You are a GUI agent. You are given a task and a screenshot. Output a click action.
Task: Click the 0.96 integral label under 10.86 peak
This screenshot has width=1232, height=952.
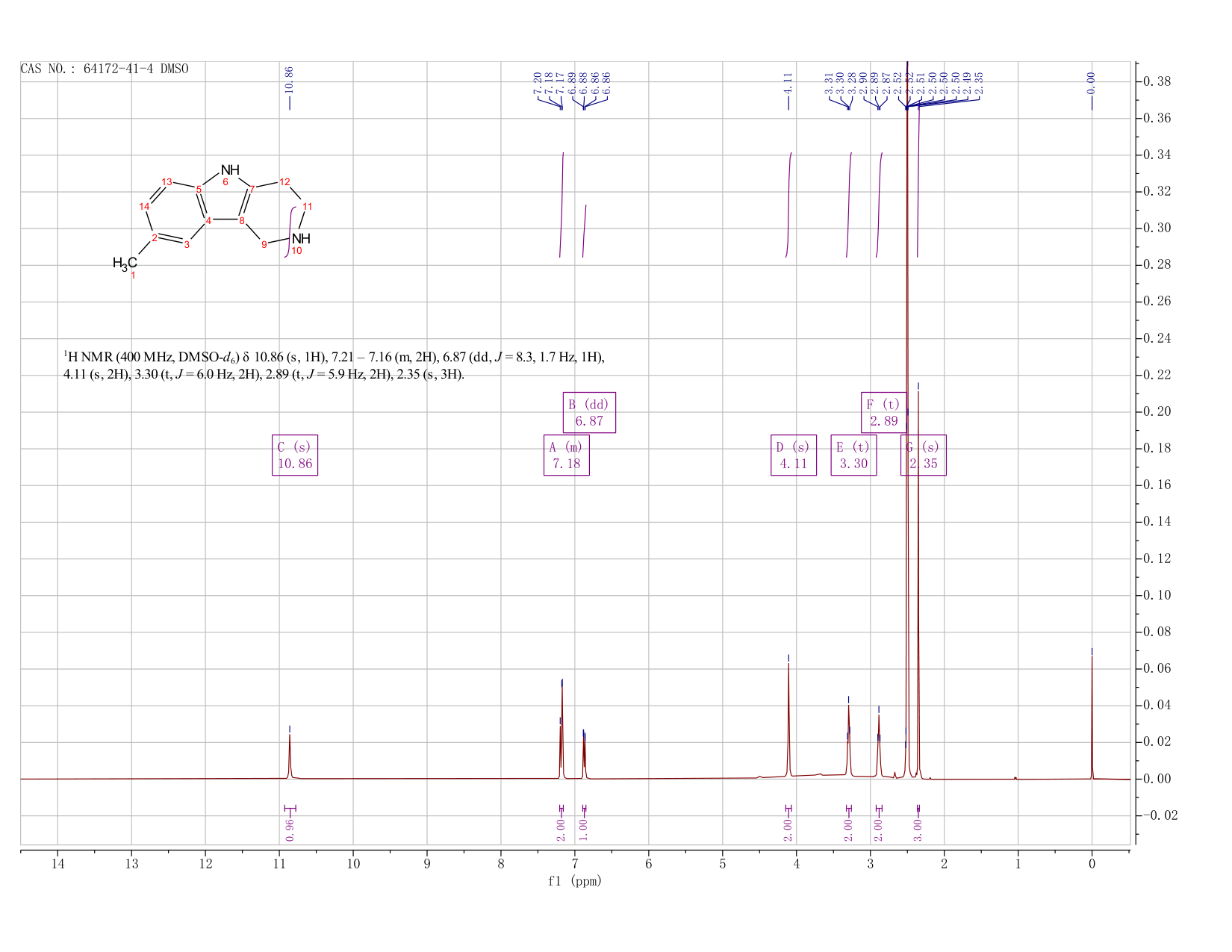pyautogui.click(x=290, y=830)
